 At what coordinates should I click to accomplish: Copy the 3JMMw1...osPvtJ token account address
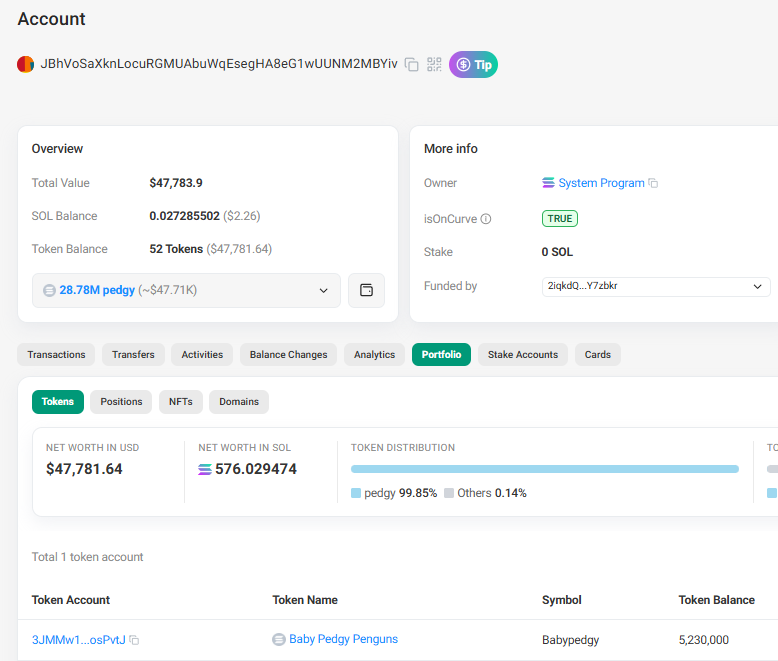click(x=134, y=640)
